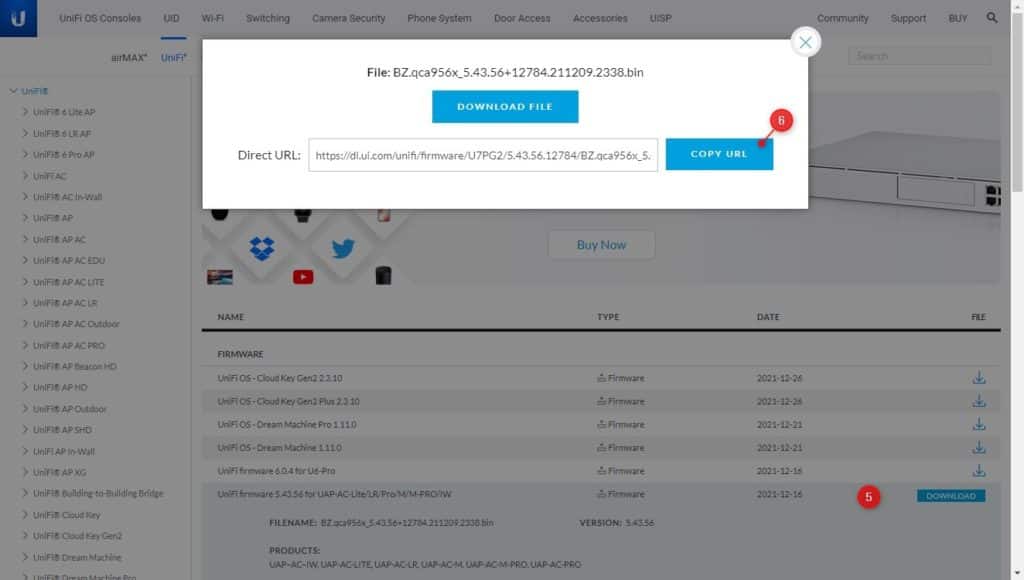The height and width of the screenshot is (580, 1024).
Task: Click the COPY URL button
Action: tap(719, 154)
